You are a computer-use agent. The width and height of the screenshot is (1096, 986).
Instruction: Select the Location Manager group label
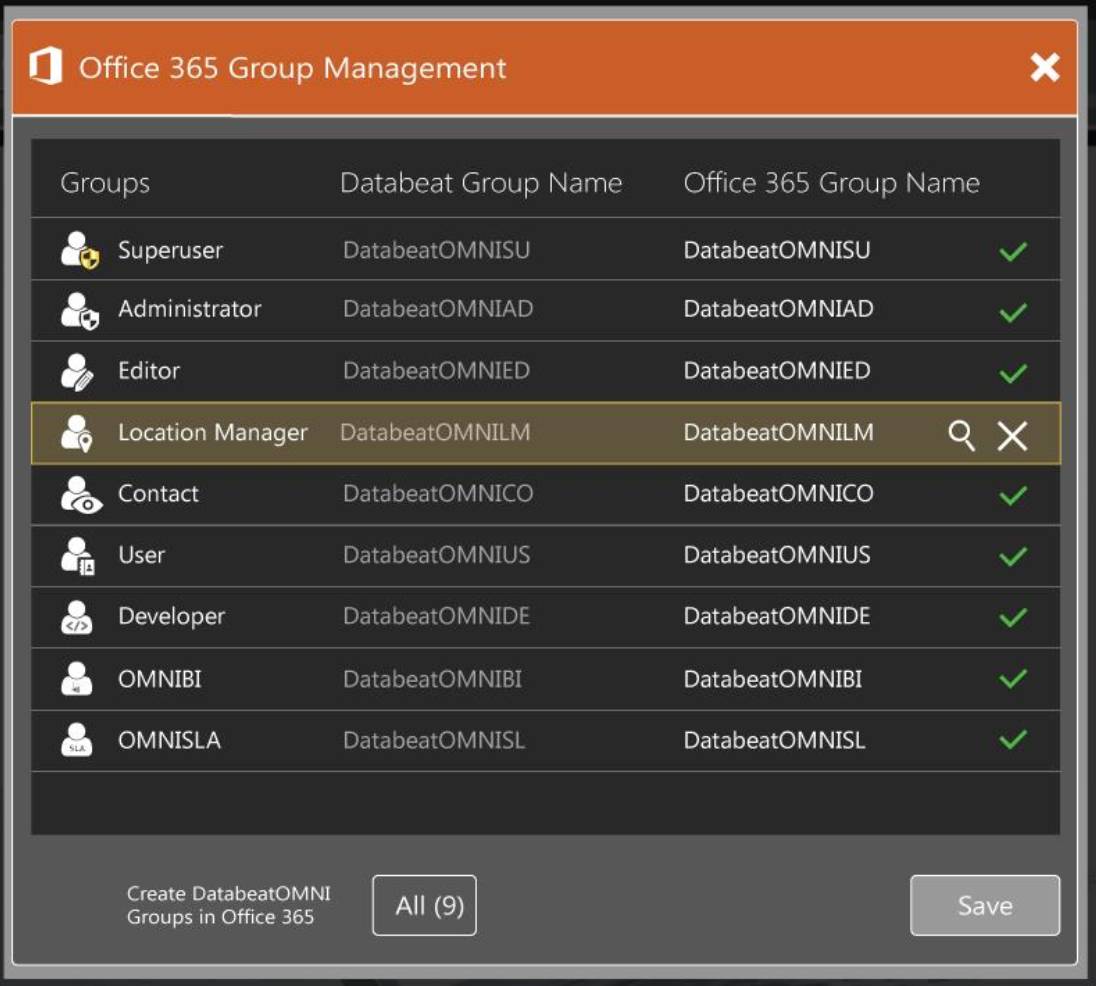212,433
